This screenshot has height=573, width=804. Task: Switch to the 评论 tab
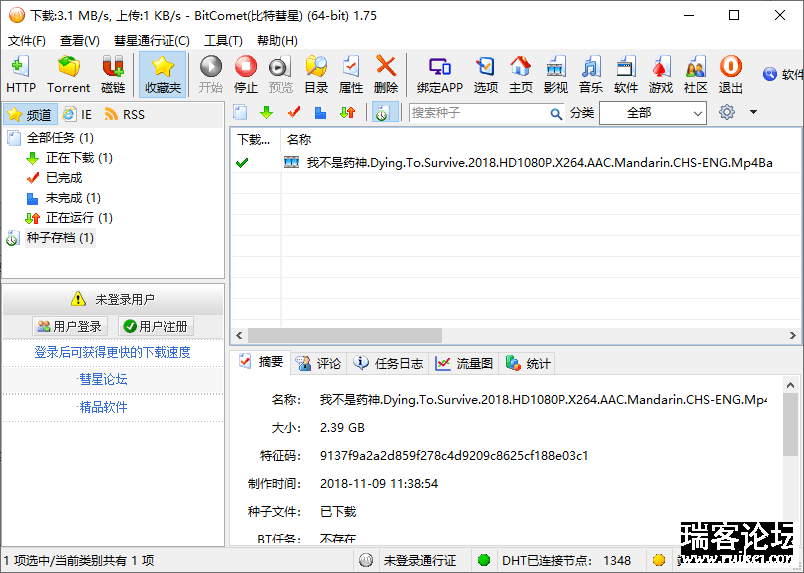click(x=318, y=364)
